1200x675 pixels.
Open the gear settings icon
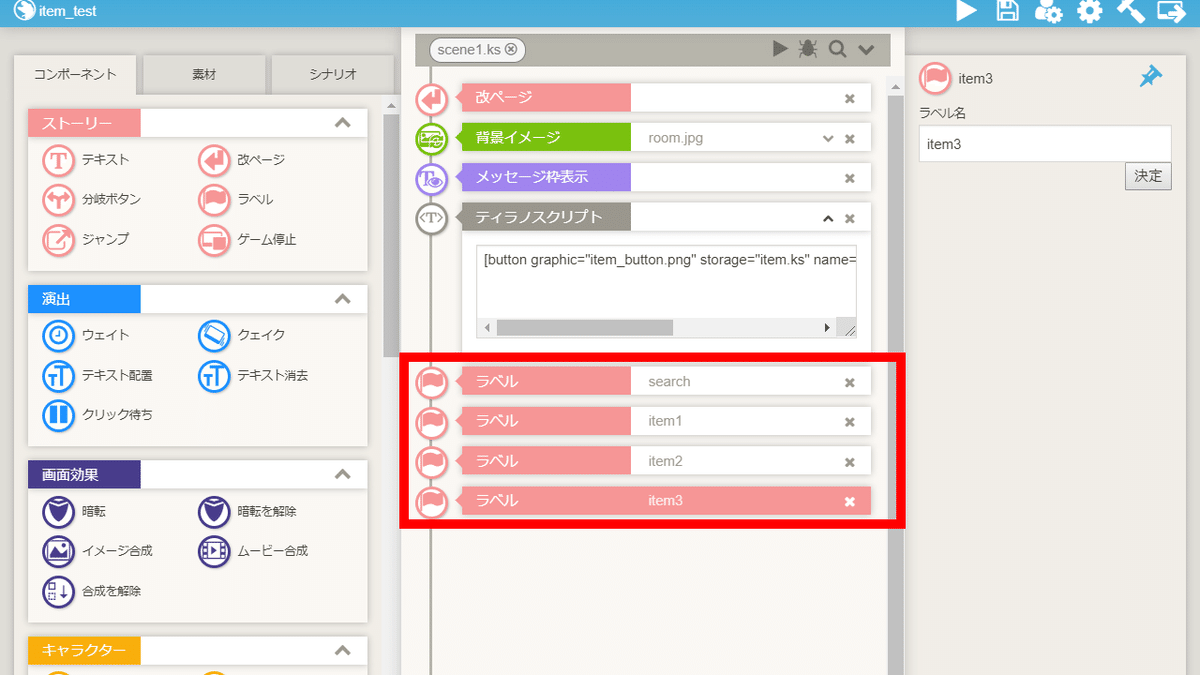(x=1089, y=11)
